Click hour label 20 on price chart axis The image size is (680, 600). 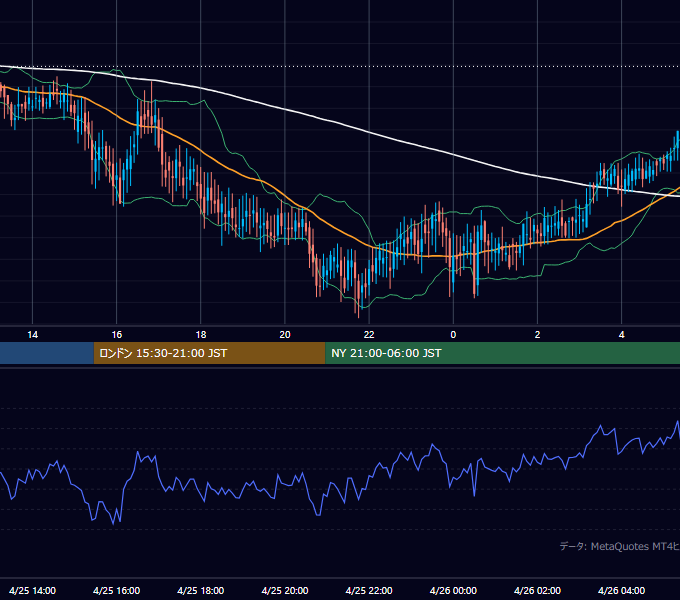[x=285, y=335]
